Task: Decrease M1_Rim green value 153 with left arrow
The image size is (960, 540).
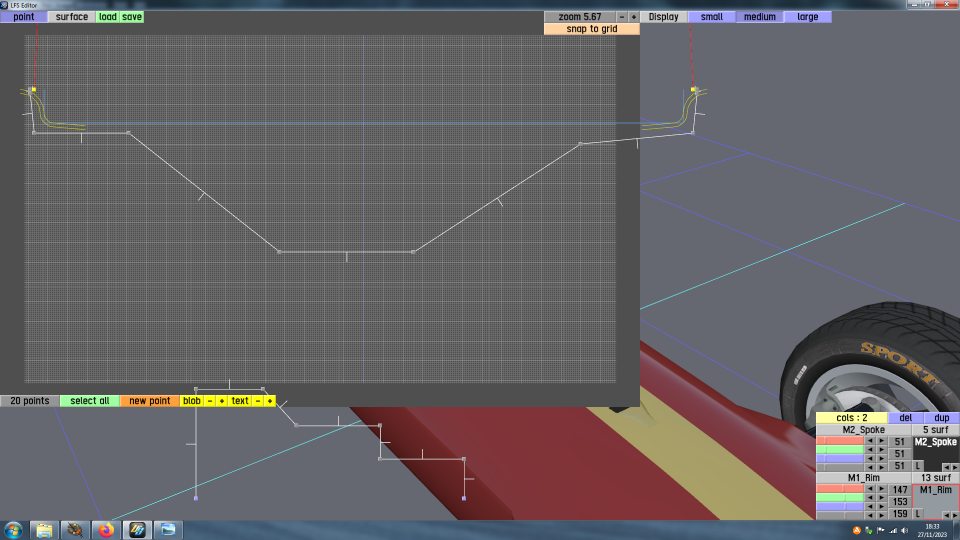Action: tap(870, 498)
